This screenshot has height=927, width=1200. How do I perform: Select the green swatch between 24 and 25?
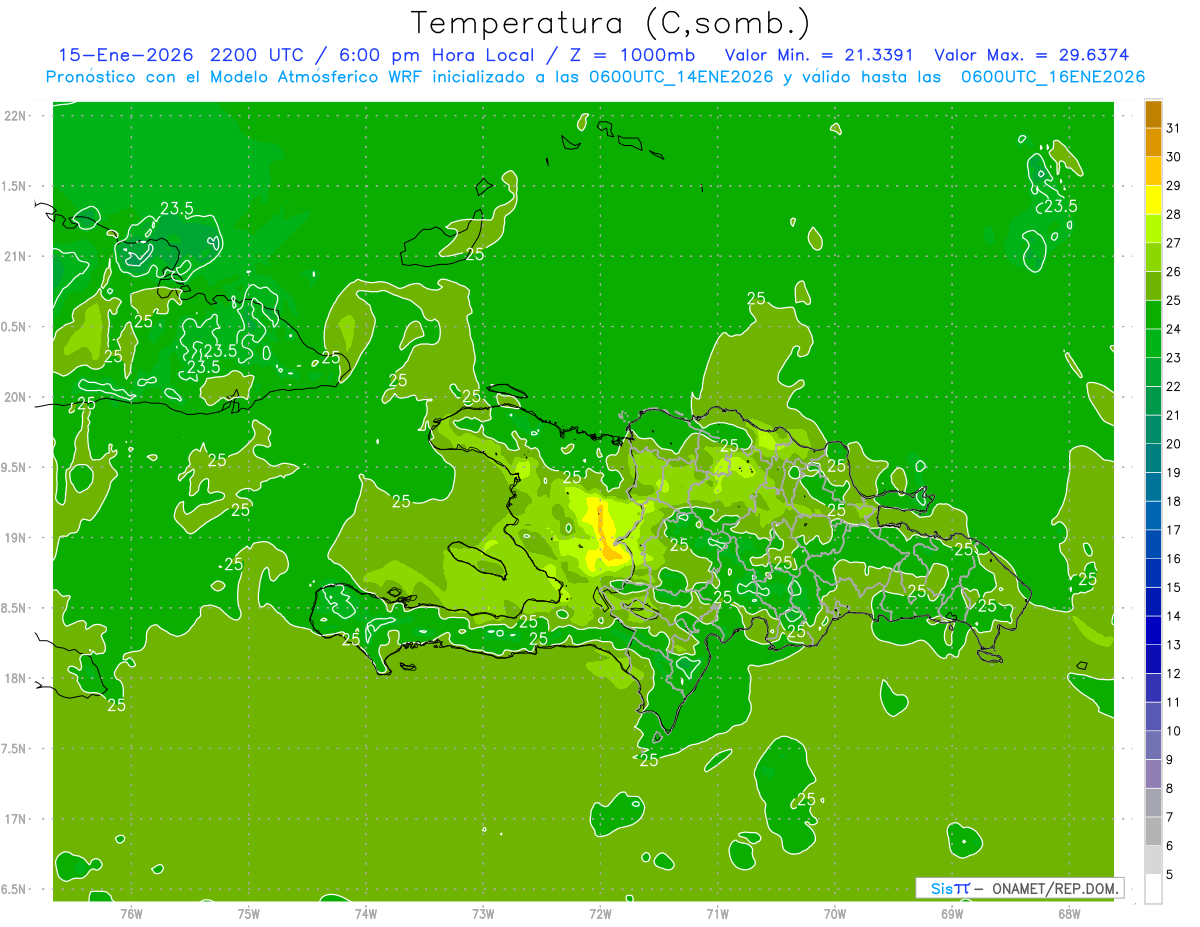click(x=1153, y=315)
